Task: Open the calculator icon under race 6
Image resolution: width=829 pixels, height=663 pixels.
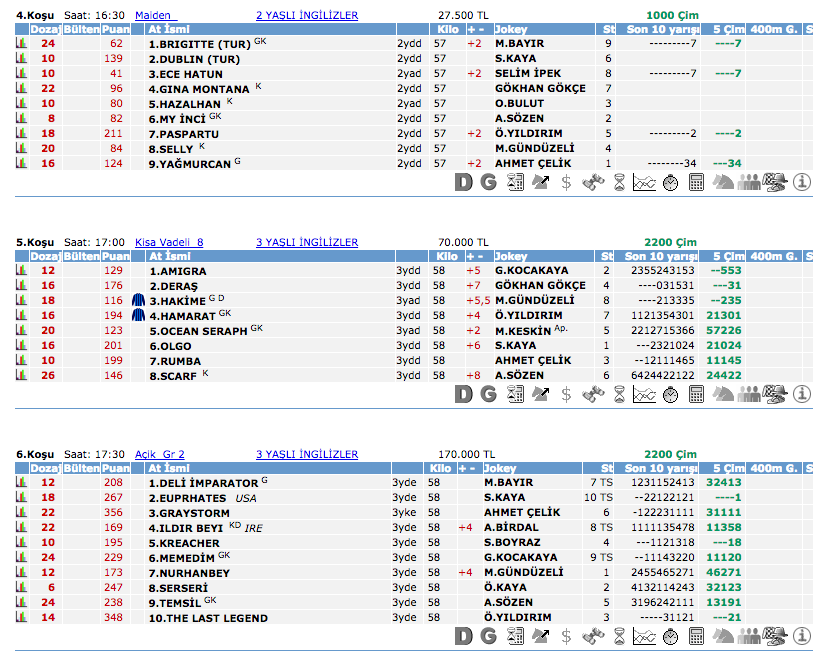Action: click(697, 637)
